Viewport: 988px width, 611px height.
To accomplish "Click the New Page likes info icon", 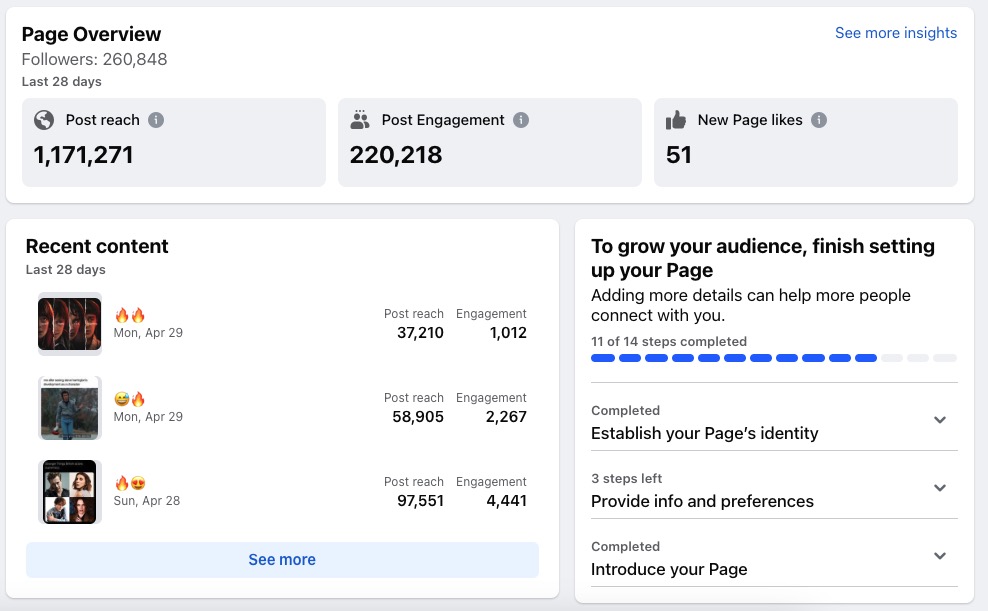I will (x=819, y=120).
